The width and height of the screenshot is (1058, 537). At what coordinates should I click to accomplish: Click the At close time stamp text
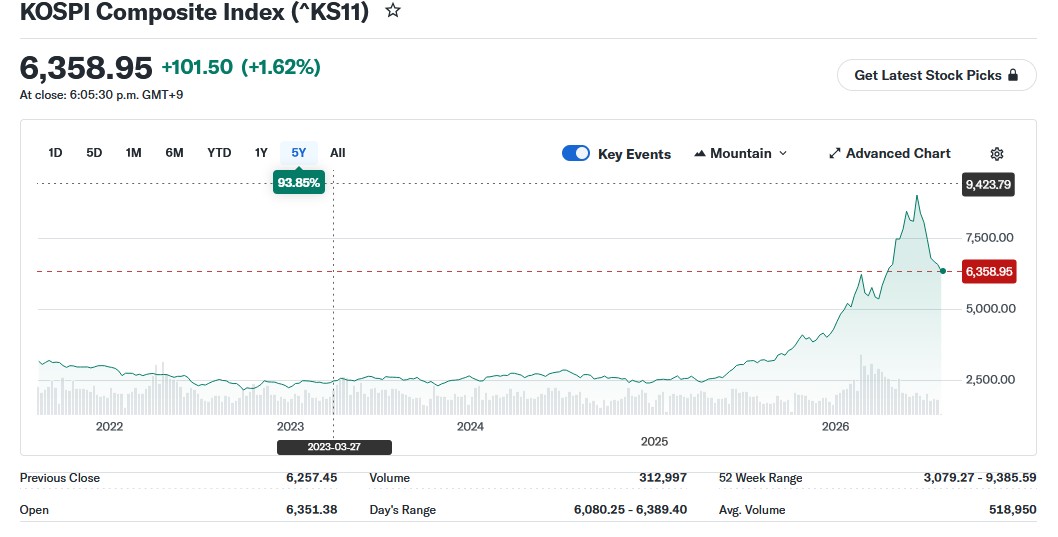101,95
